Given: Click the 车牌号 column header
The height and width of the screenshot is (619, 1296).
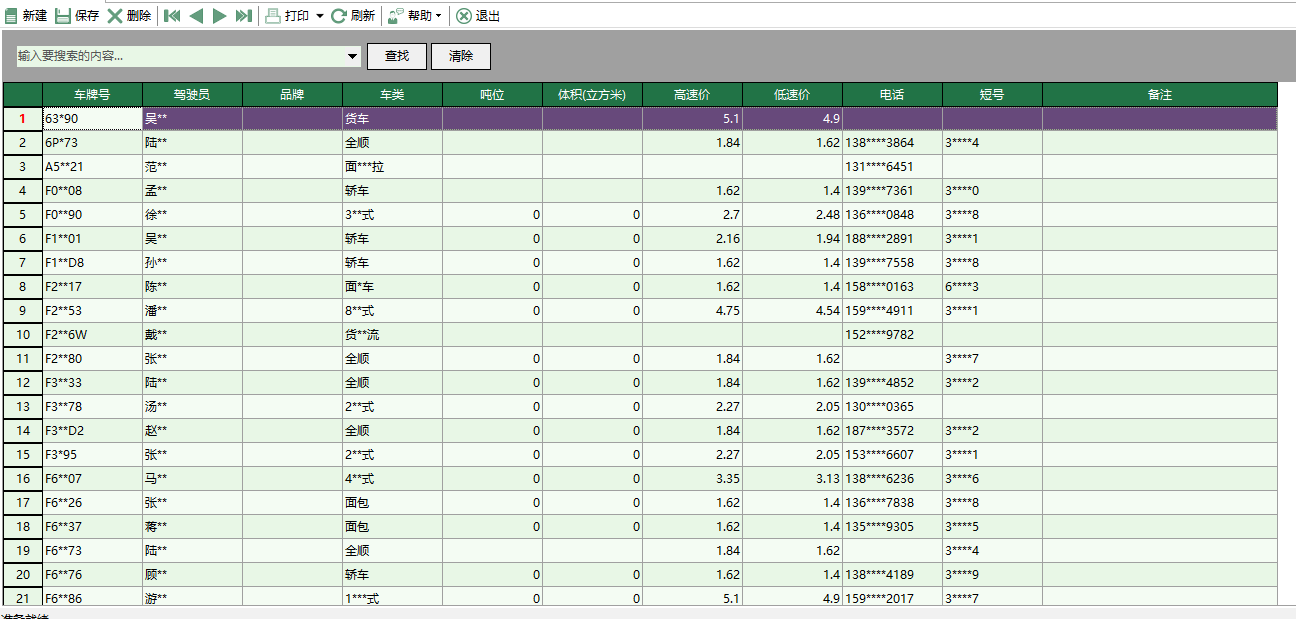Looking at the screenshot, I should pos(91,93).
